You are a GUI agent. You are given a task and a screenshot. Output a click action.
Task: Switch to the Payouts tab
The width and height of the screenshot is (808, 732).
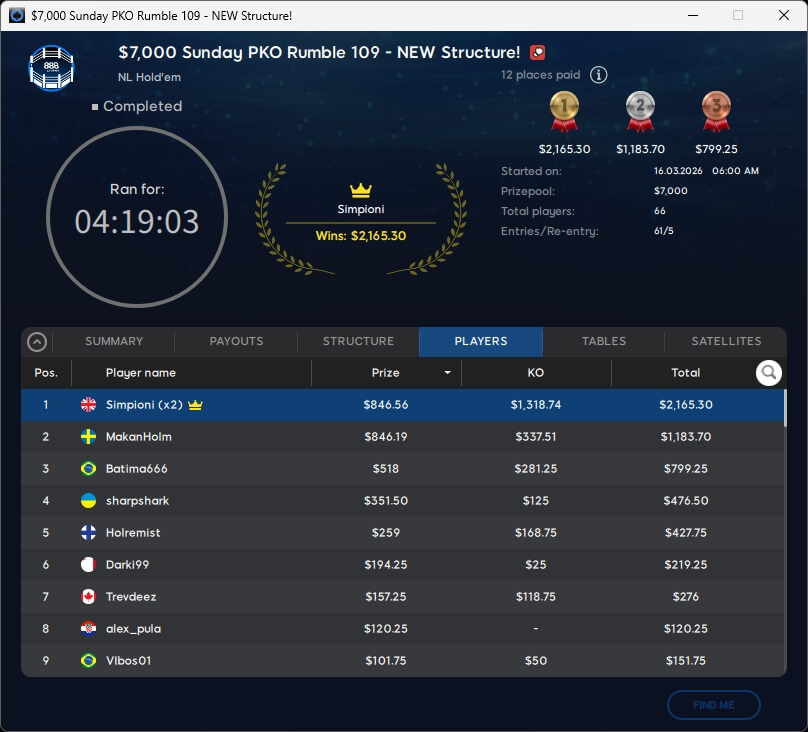pos(236,341)
